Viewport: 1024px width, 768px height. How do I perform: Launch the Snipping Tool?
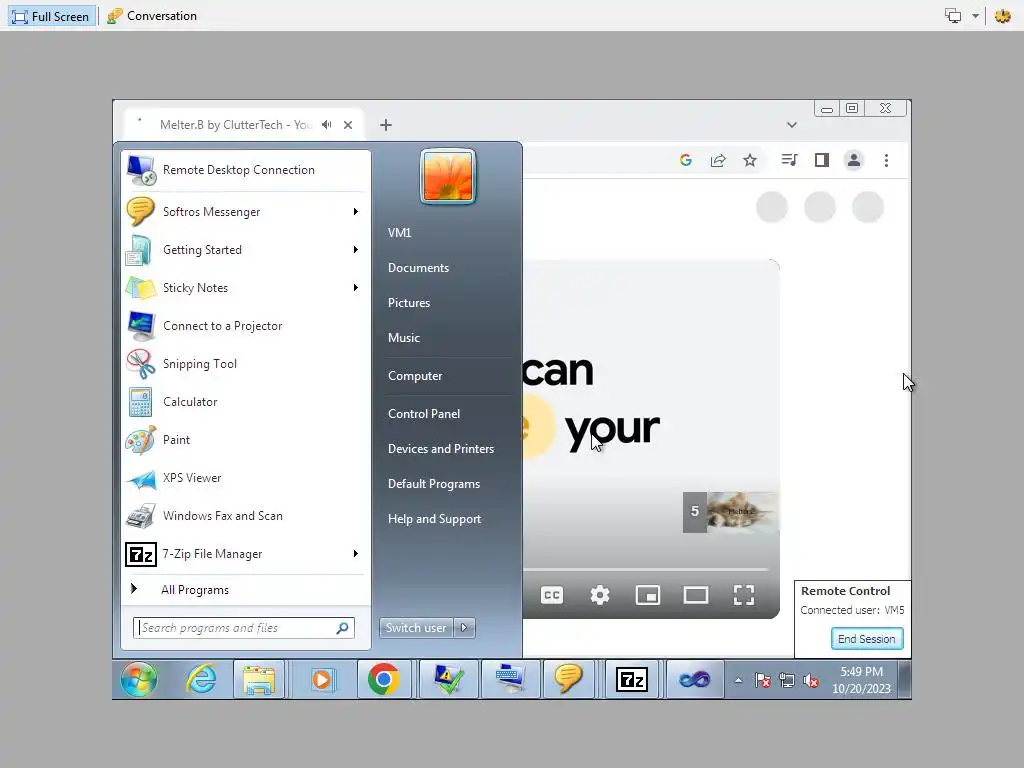pyautogui.click(x=246, y=364)
